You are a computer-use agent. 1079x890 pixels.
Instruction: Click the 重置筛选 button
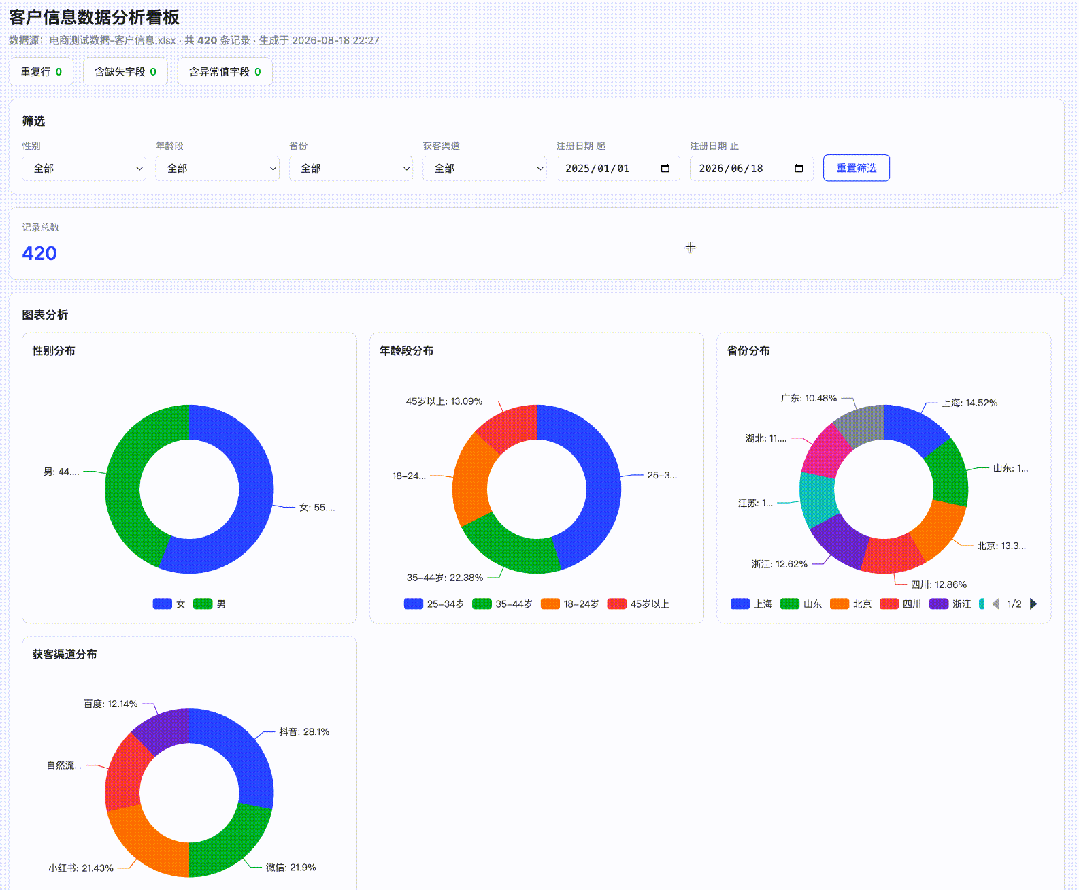coord(856,168)
